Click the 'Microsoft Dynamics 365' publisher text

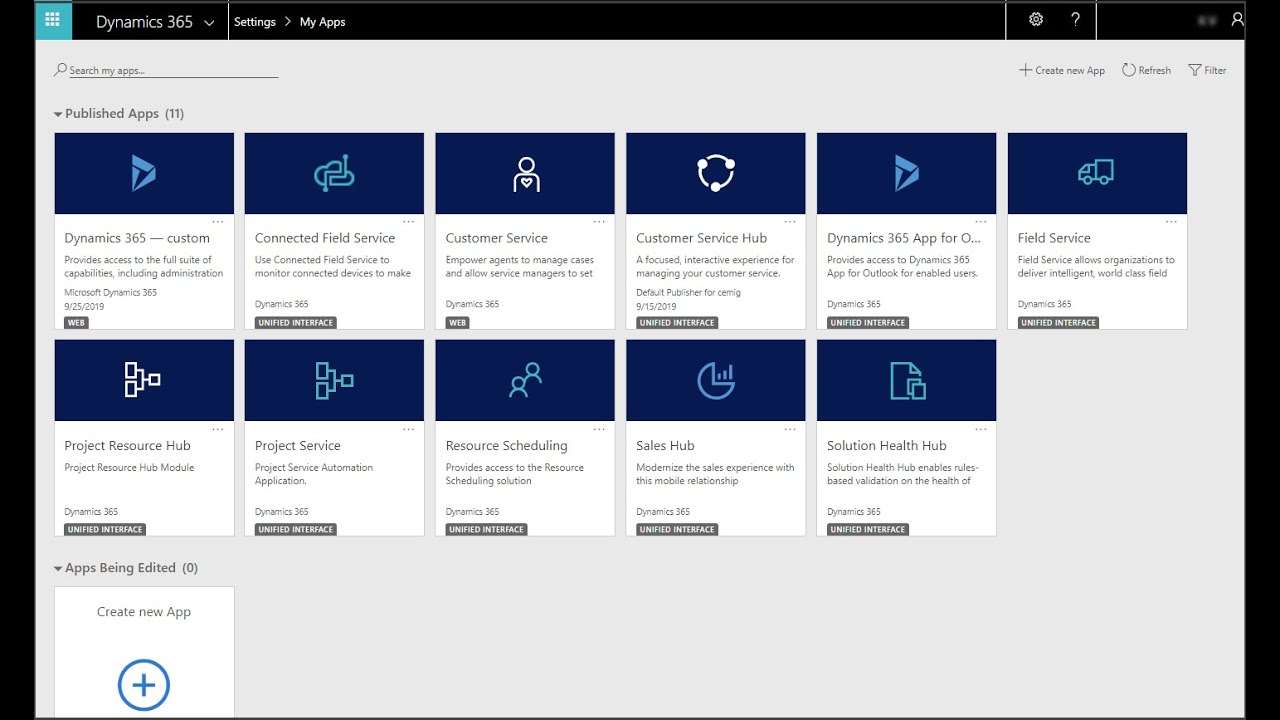110,293
